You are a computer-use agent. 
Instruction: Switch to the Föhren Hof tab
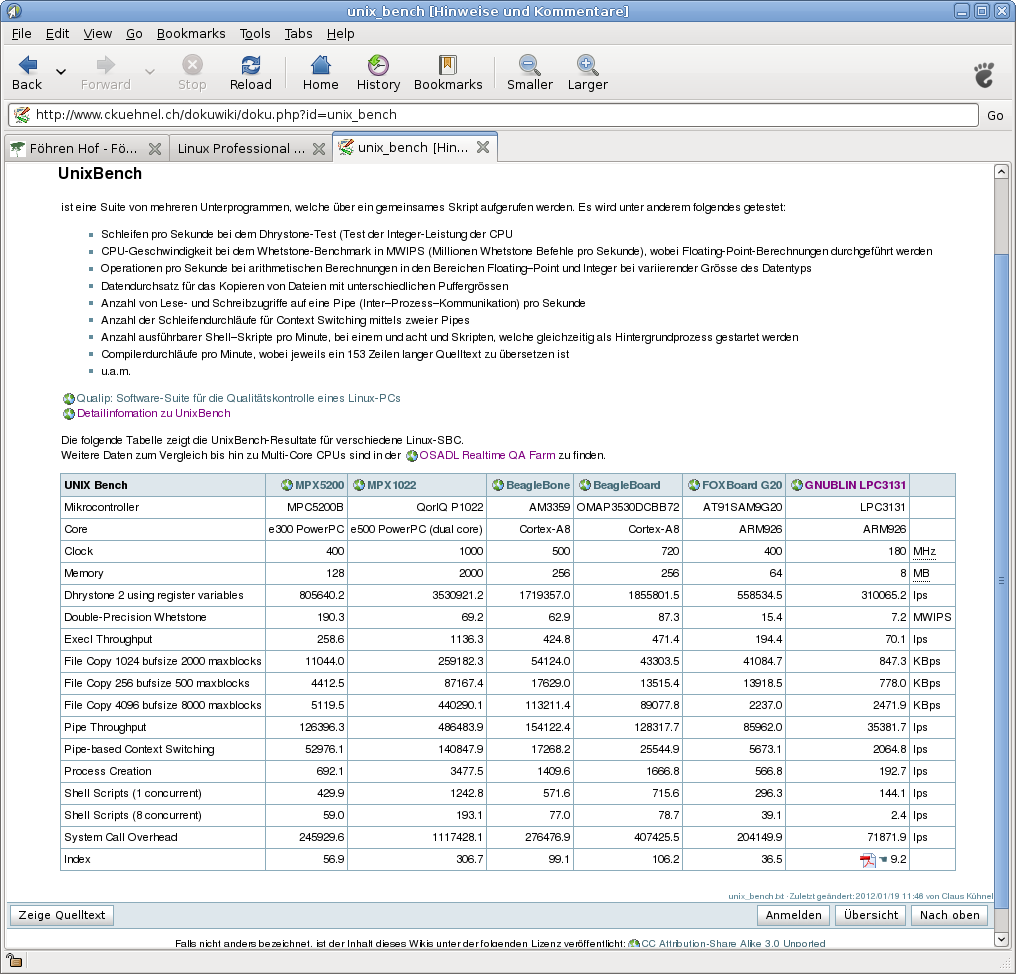[86, 148]
